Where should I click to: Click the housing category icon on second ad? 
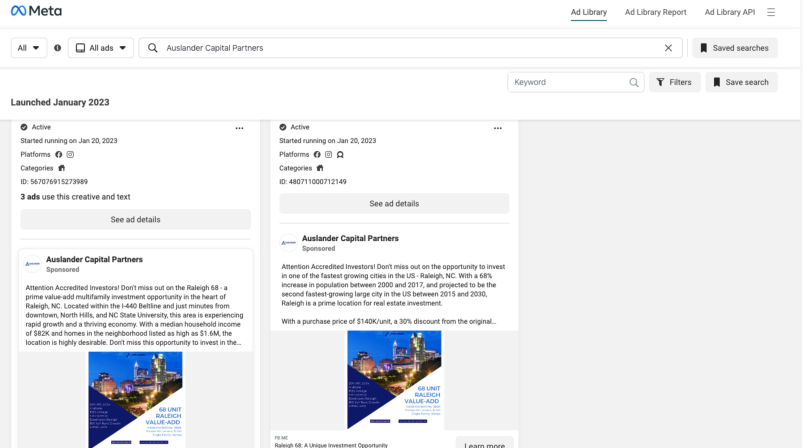[320, 168]
